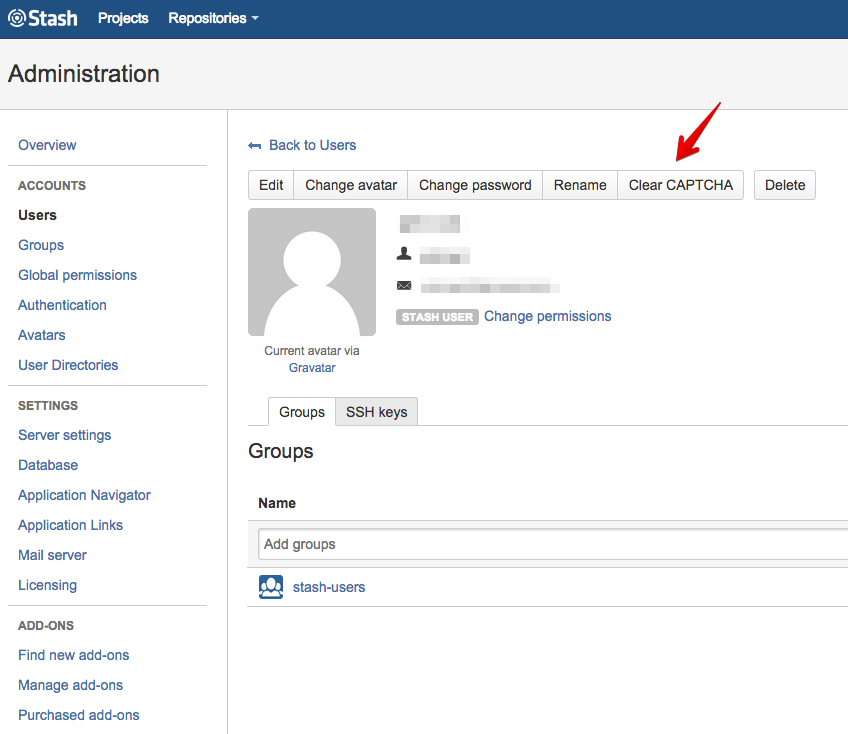Open Manage add-ons

tap(70, 685)
